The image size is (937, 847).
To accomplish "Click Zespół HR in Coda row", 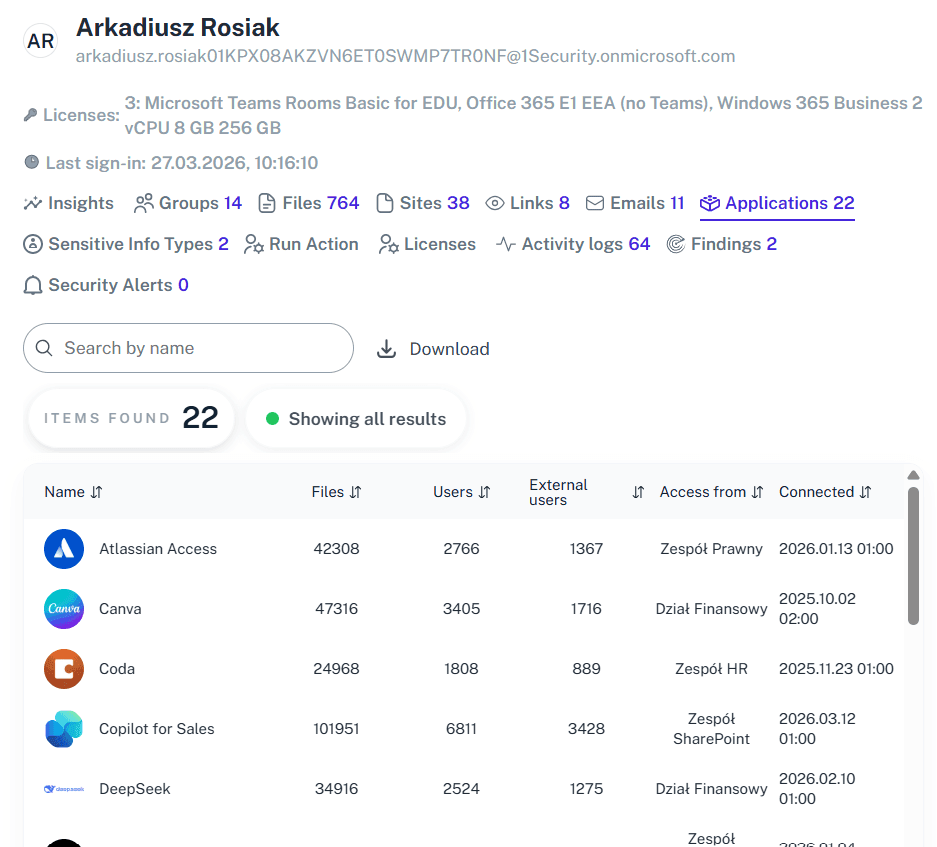I will click(x=711, y=669).
